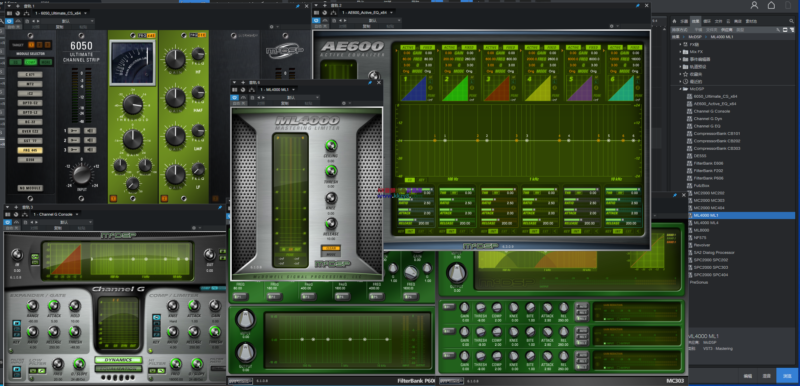Click the NO MODULE button in 6050
Screen dimensions: 800x386
30,188
